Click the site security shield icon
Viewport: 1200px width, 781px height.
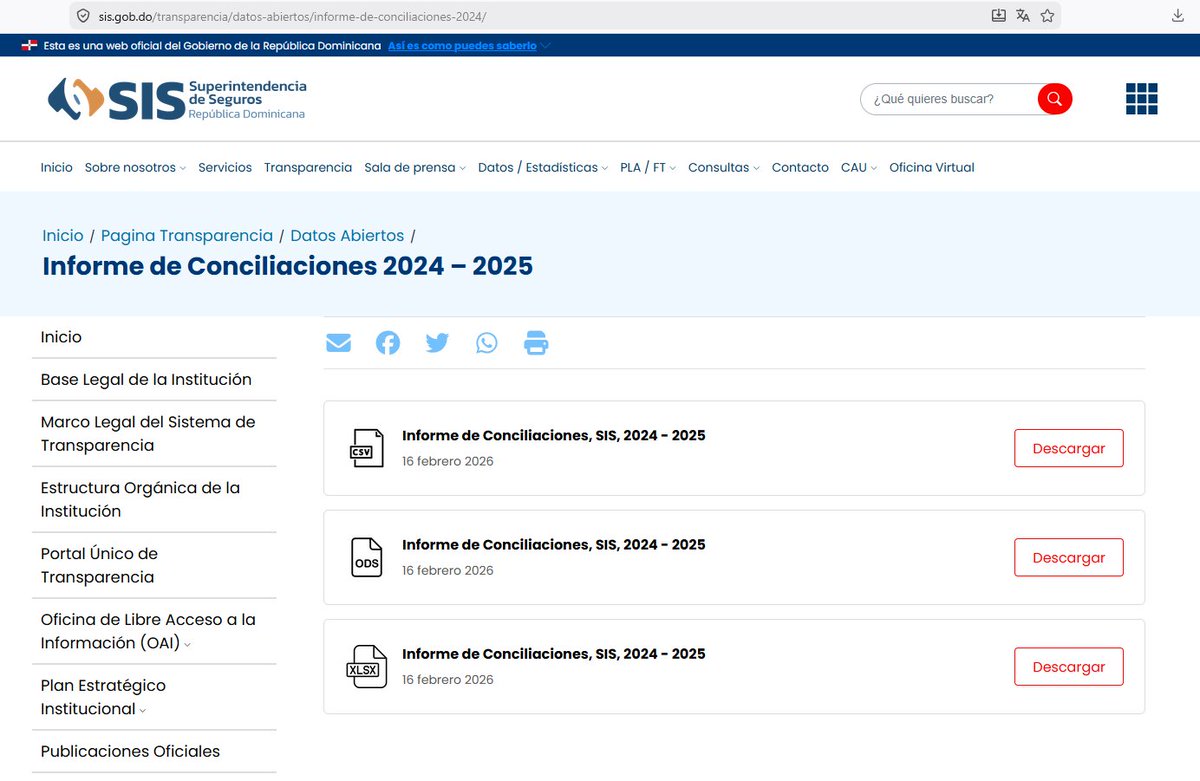click(x=83, y=16)
